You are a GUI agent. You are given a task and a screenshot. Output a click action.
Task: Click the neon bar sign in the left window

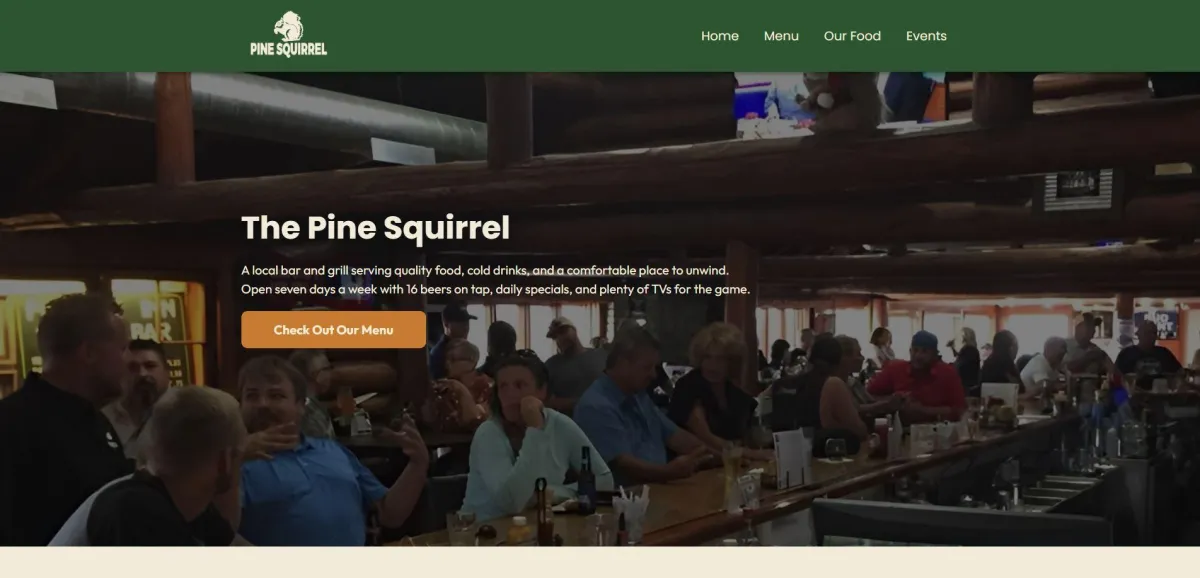click(x=158, y=318)
